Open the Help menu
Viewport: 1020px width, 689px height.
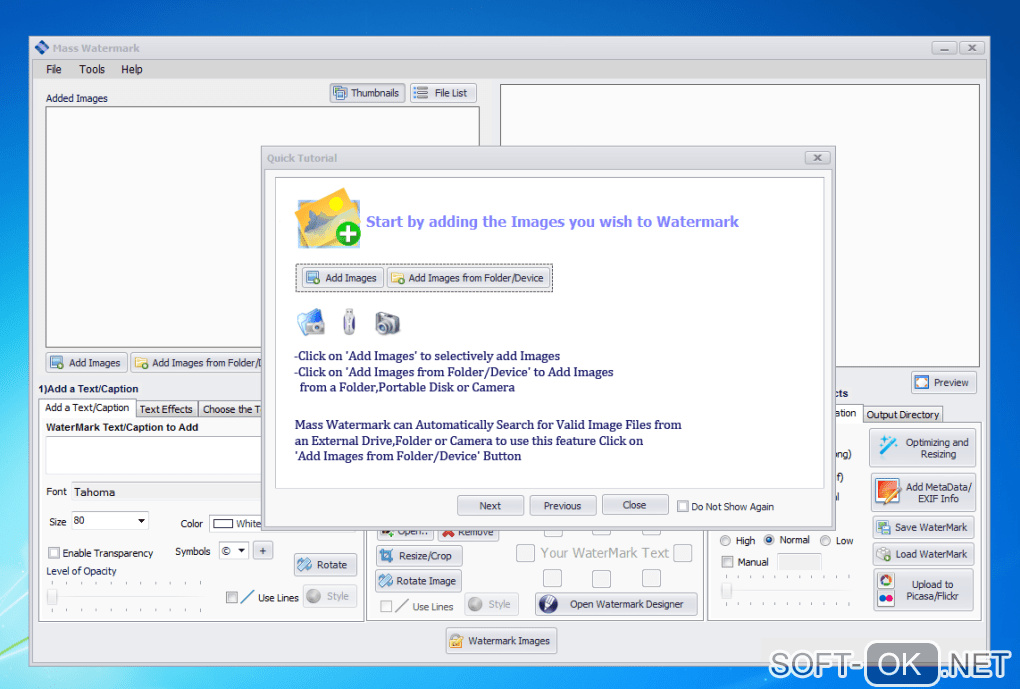click(x=131, y=69)
